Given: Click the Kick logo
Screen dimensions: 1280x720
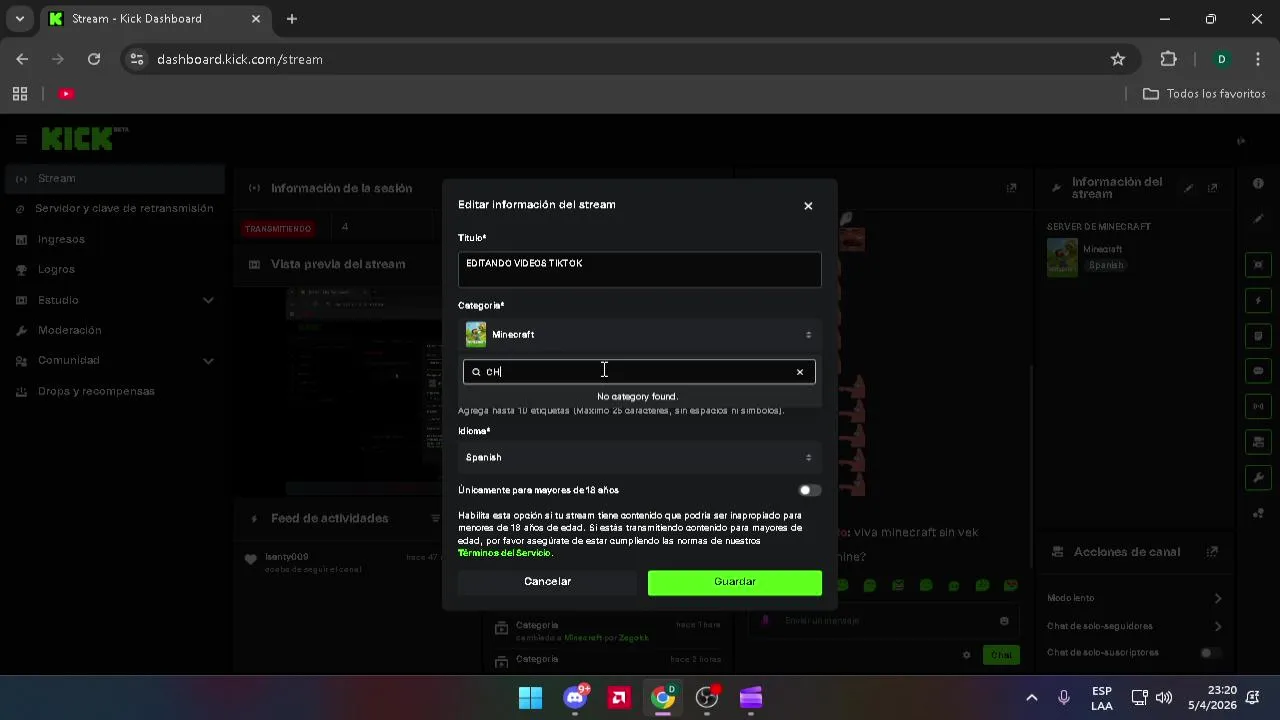Looking at the screenshot, I should [x=78, y=139].
